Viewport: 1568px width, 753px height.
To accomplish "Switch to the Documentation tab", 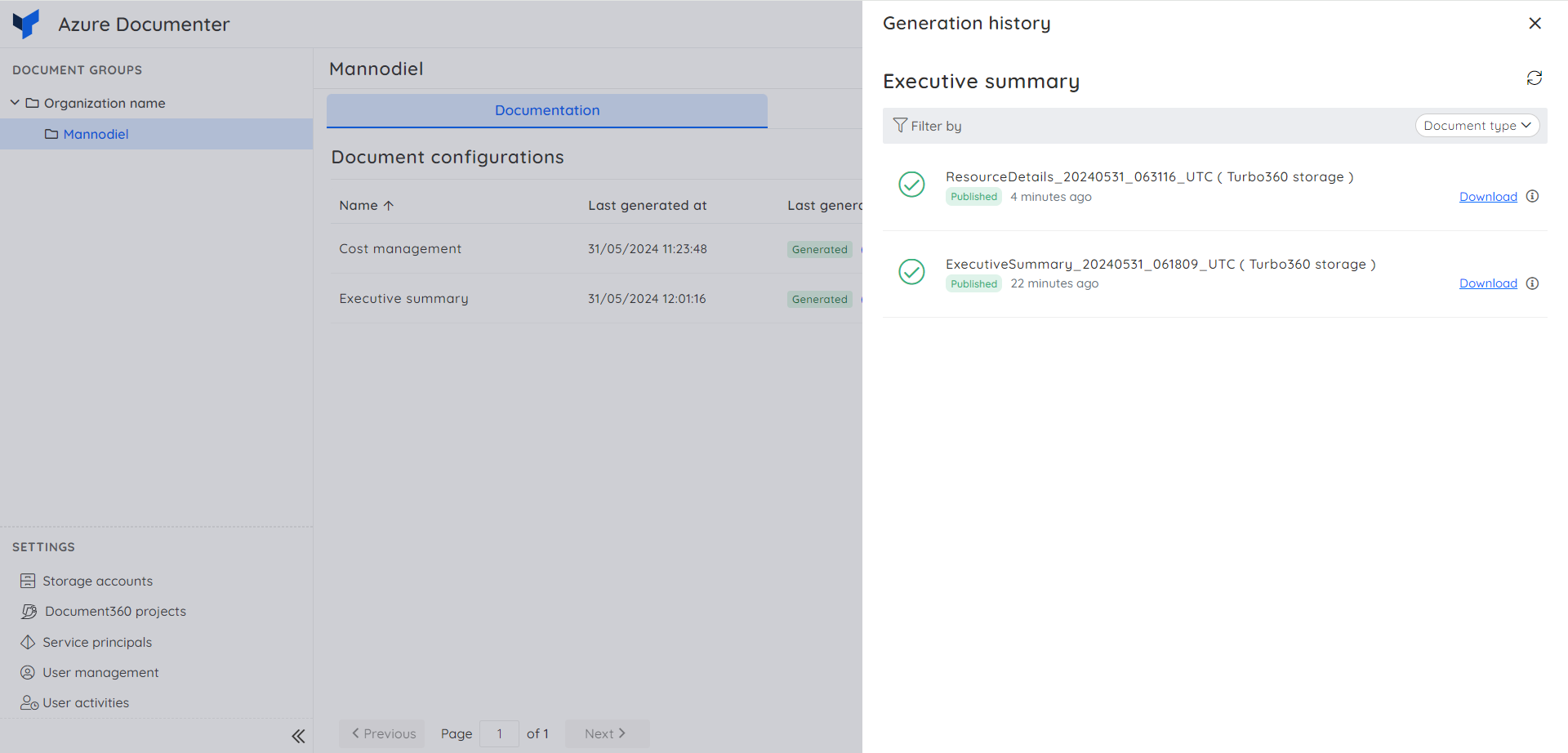I will [x=547, y=110].
